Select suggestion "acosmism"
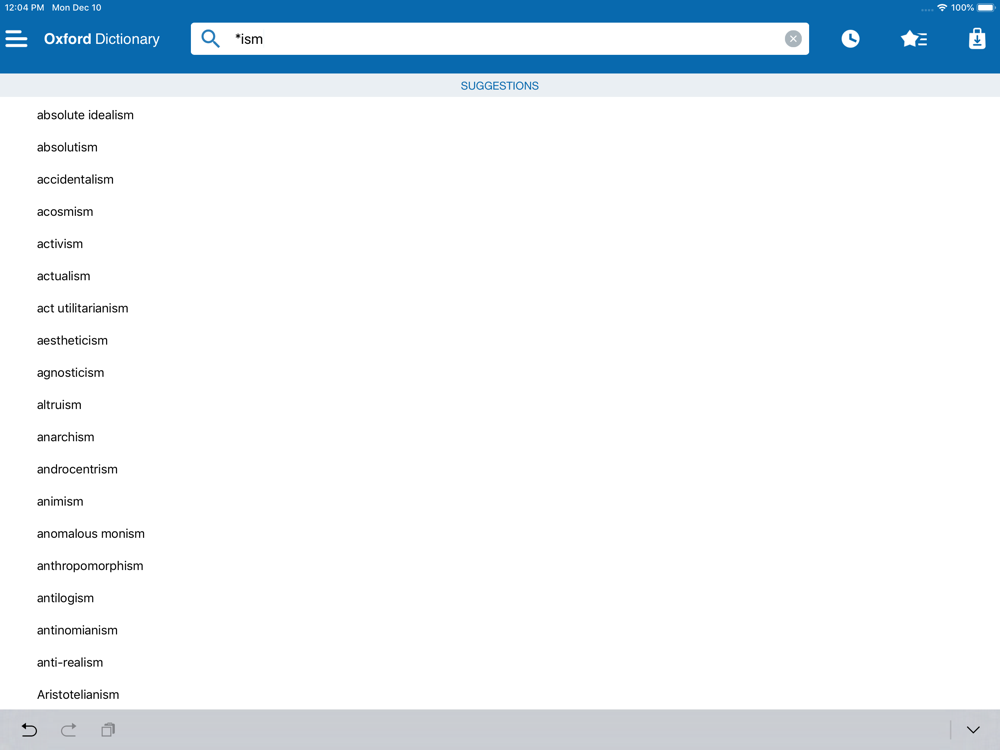 pos(500,212)
